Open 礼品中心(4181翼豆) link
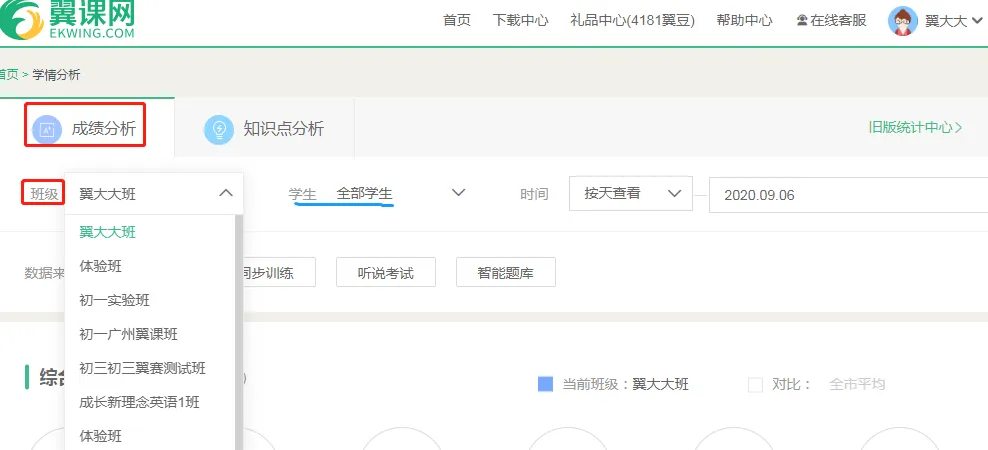Image resolution: width=988 pixels, height=450 pixels. 632,20
